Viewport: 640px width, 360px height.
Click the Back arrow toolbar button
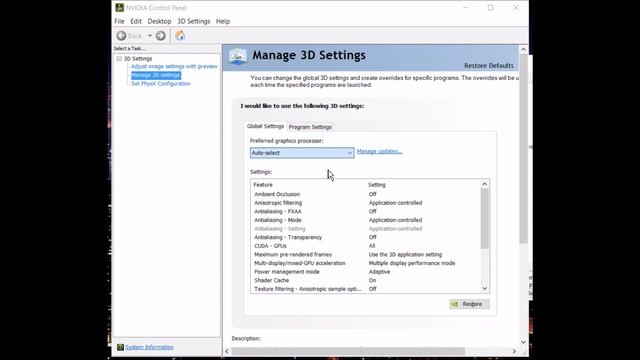point(122,36)
